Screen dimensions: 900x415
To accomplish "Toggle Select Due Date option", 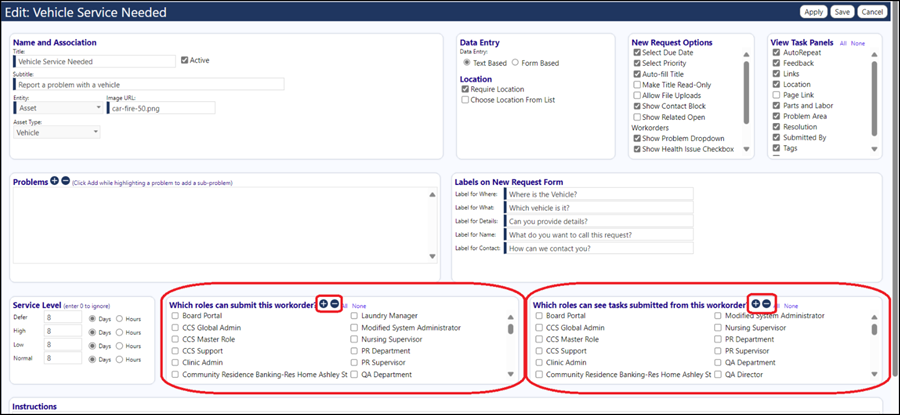I will click(637, 52).
